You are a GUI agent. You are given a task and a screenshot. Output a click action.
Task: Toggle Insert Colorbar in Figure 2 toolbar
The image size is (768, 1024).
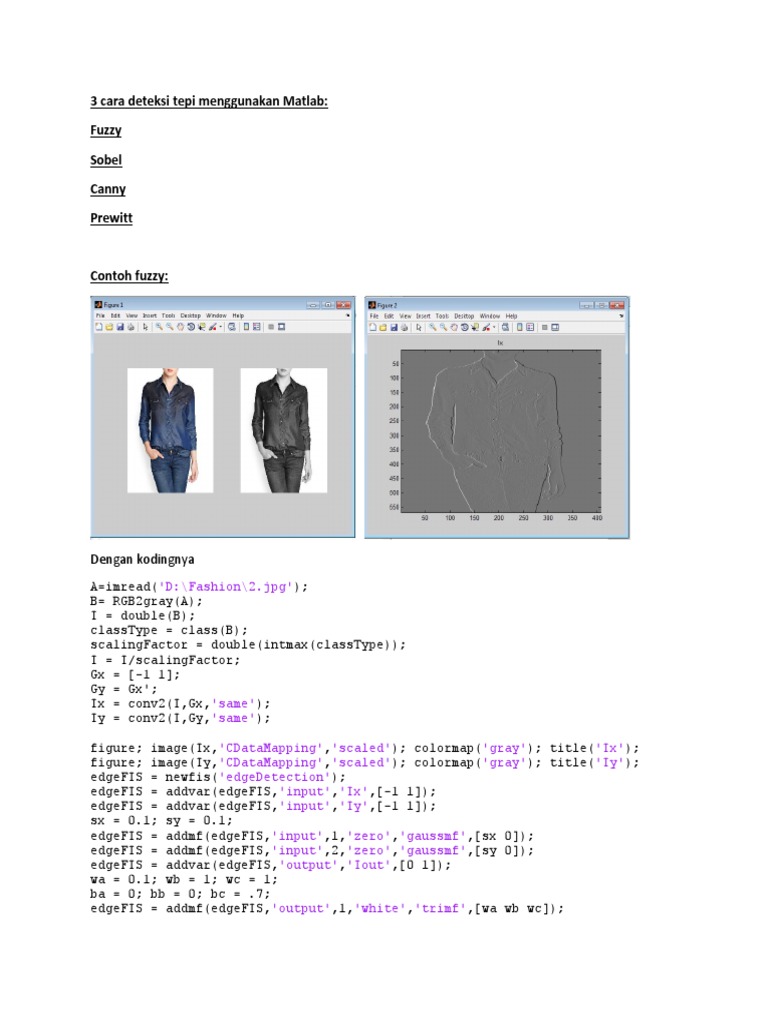point(519,327)
